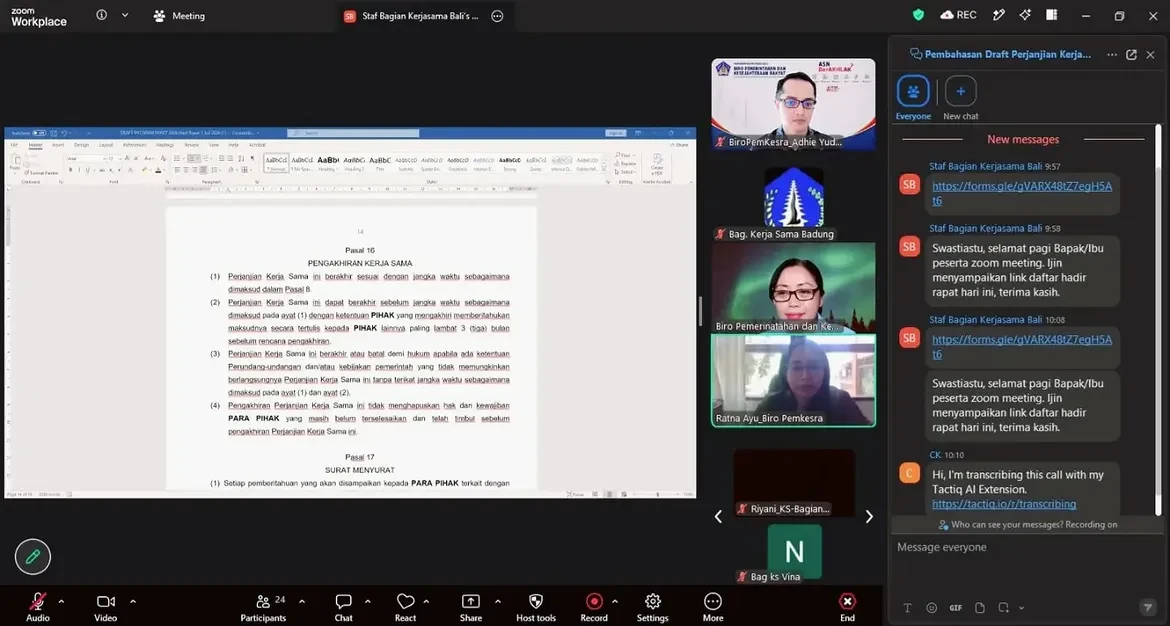
Task: Toggle the Chat panel button
Action: [x=343, y=607]
